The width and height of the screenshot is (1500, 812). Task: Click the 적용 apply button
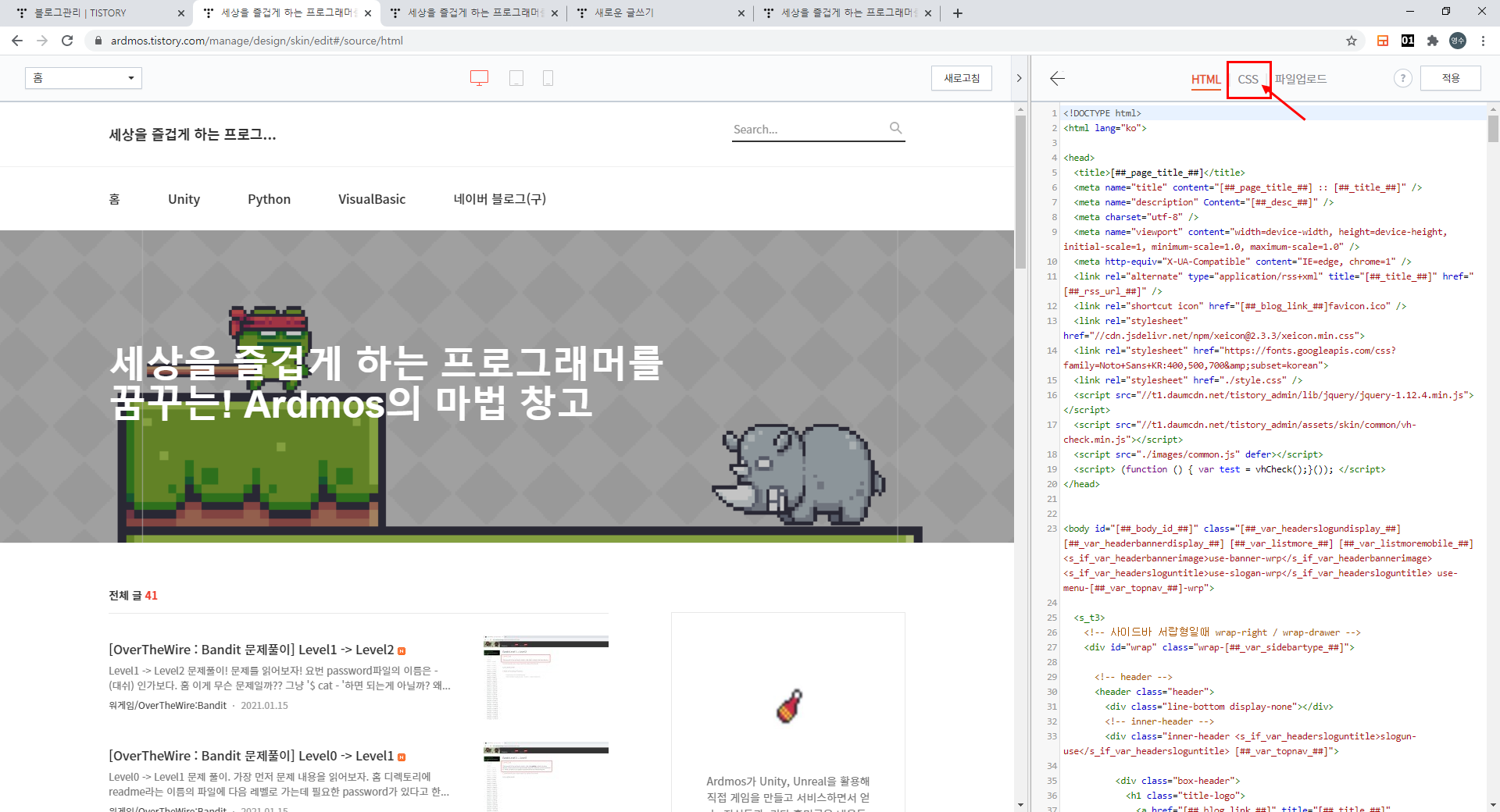click(1451, 78)
